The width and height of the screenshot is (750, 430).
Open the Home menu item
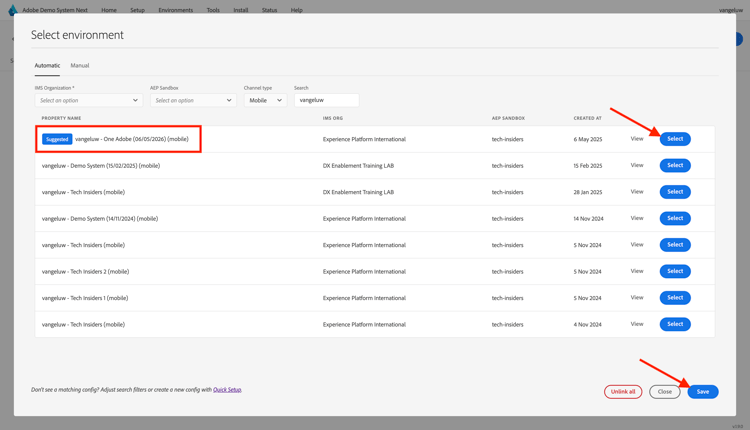pos(109,10)
